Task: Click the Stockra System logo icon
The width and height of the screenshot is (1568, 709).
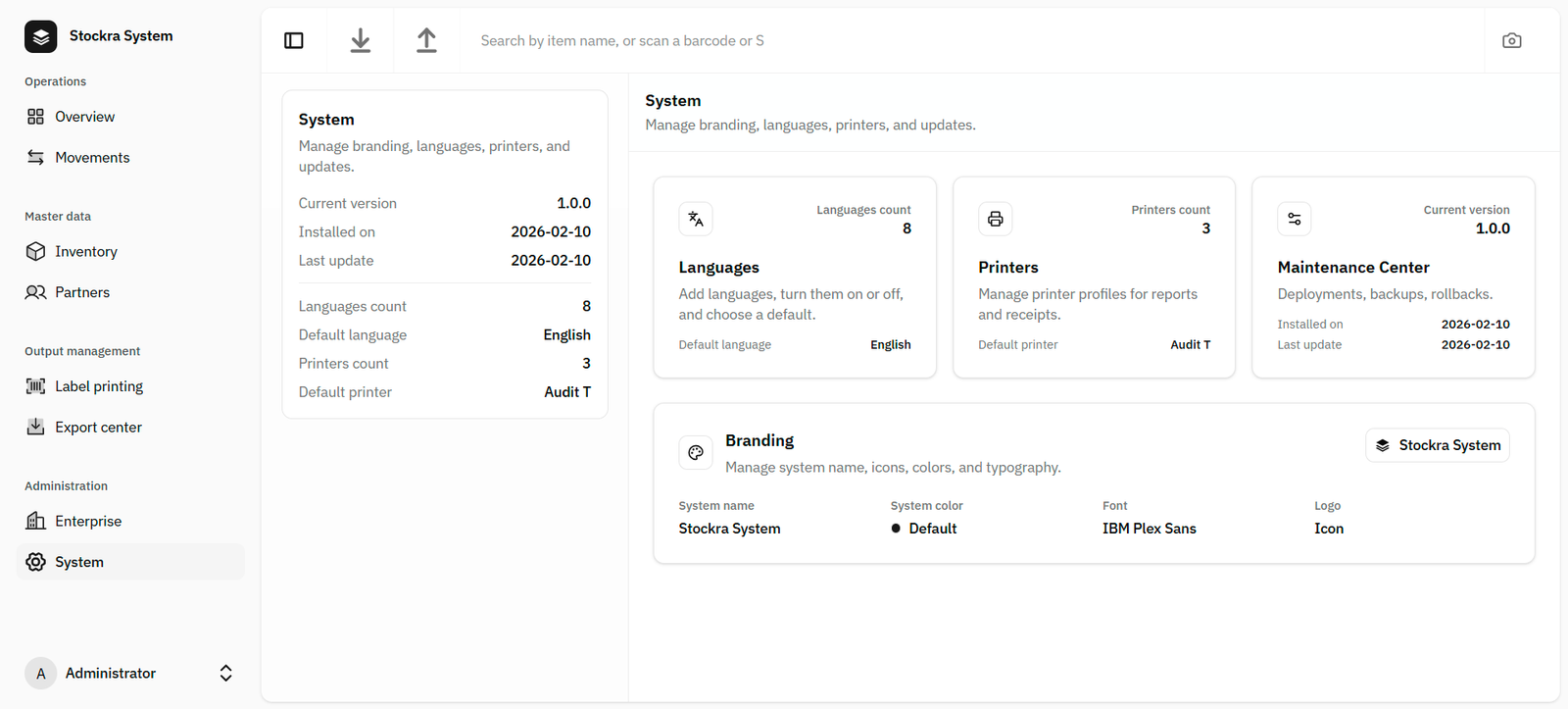Action: [x=41, y=36]
